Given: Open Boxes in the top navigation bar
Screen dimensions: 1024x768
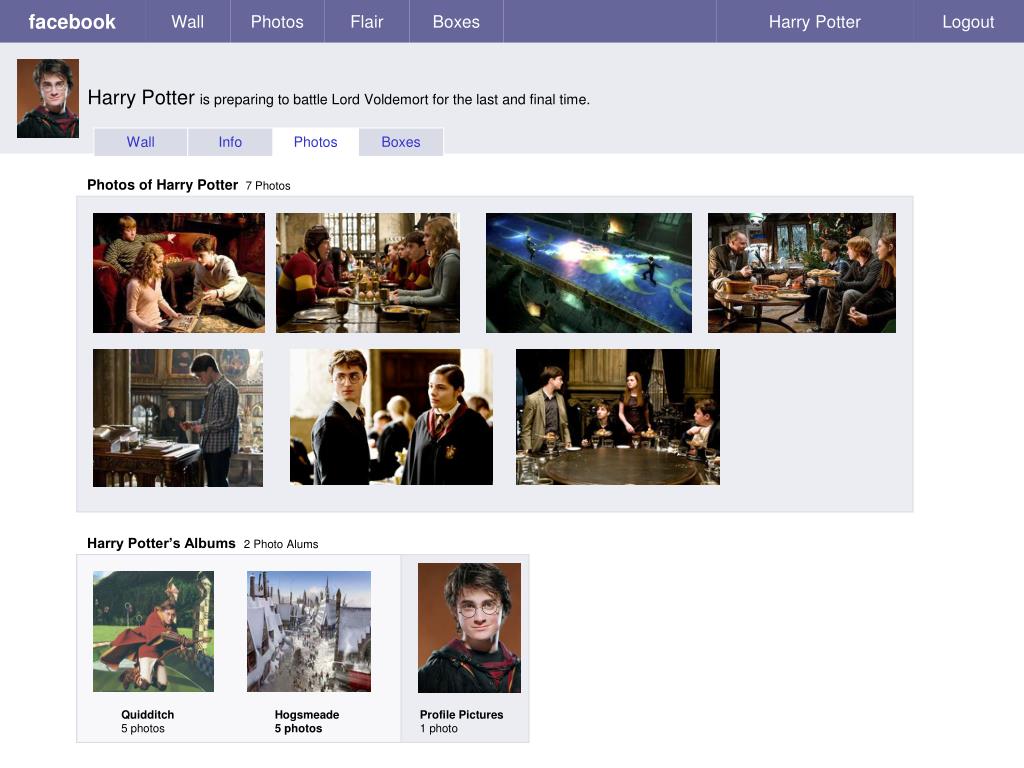Looking at the screenshot, I should (456, 22).
